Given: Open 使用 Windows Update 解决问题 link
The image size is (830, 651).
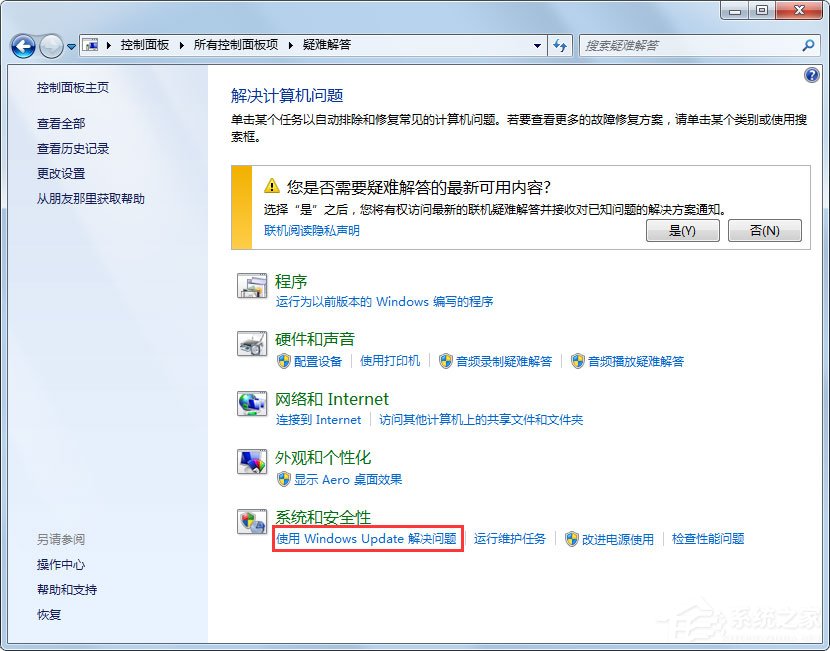Looking at the screenshot, I should click(366, 539).
